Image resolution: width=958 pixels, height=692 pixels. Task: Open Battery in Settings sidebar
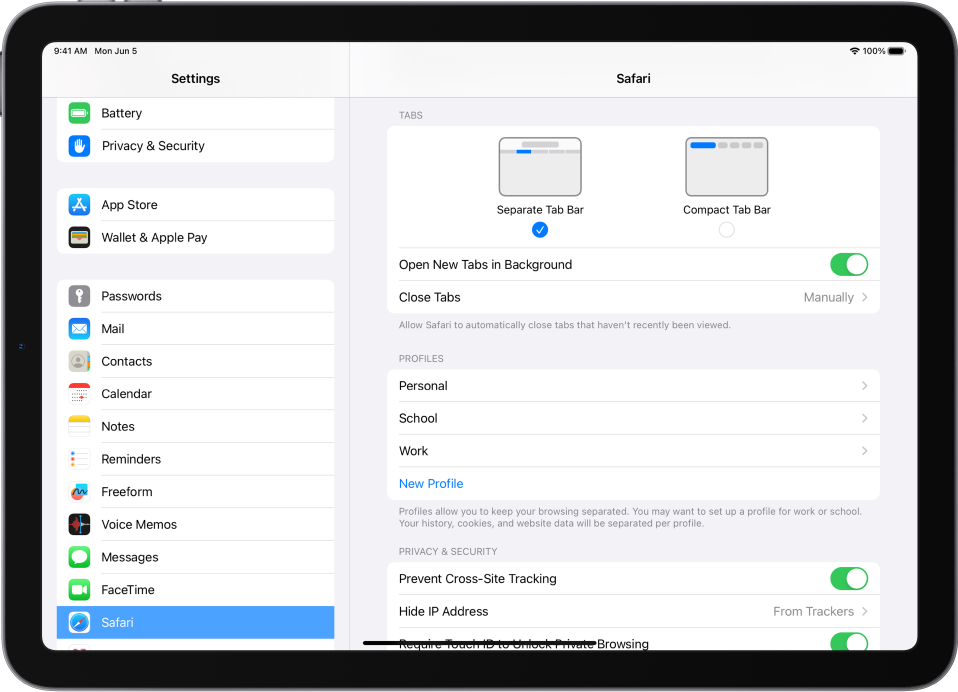(196, 113)
